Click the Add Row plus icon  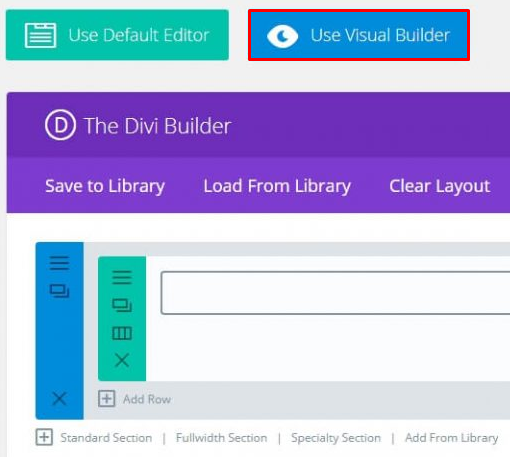click(x=107, y=399)
